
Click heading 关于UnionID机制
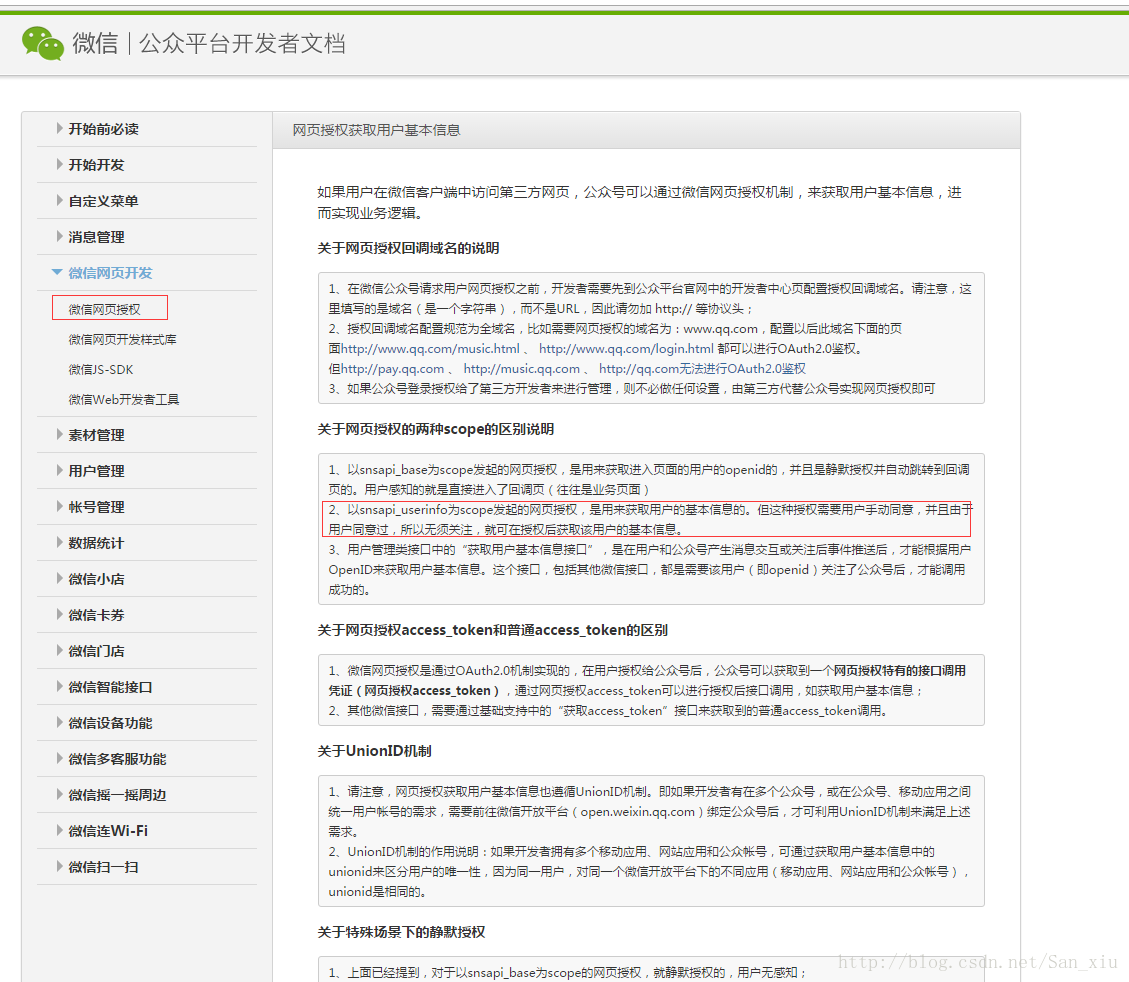374,751
